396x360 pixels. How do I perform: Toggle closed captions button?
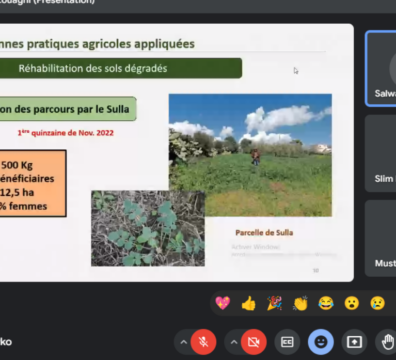287,342
